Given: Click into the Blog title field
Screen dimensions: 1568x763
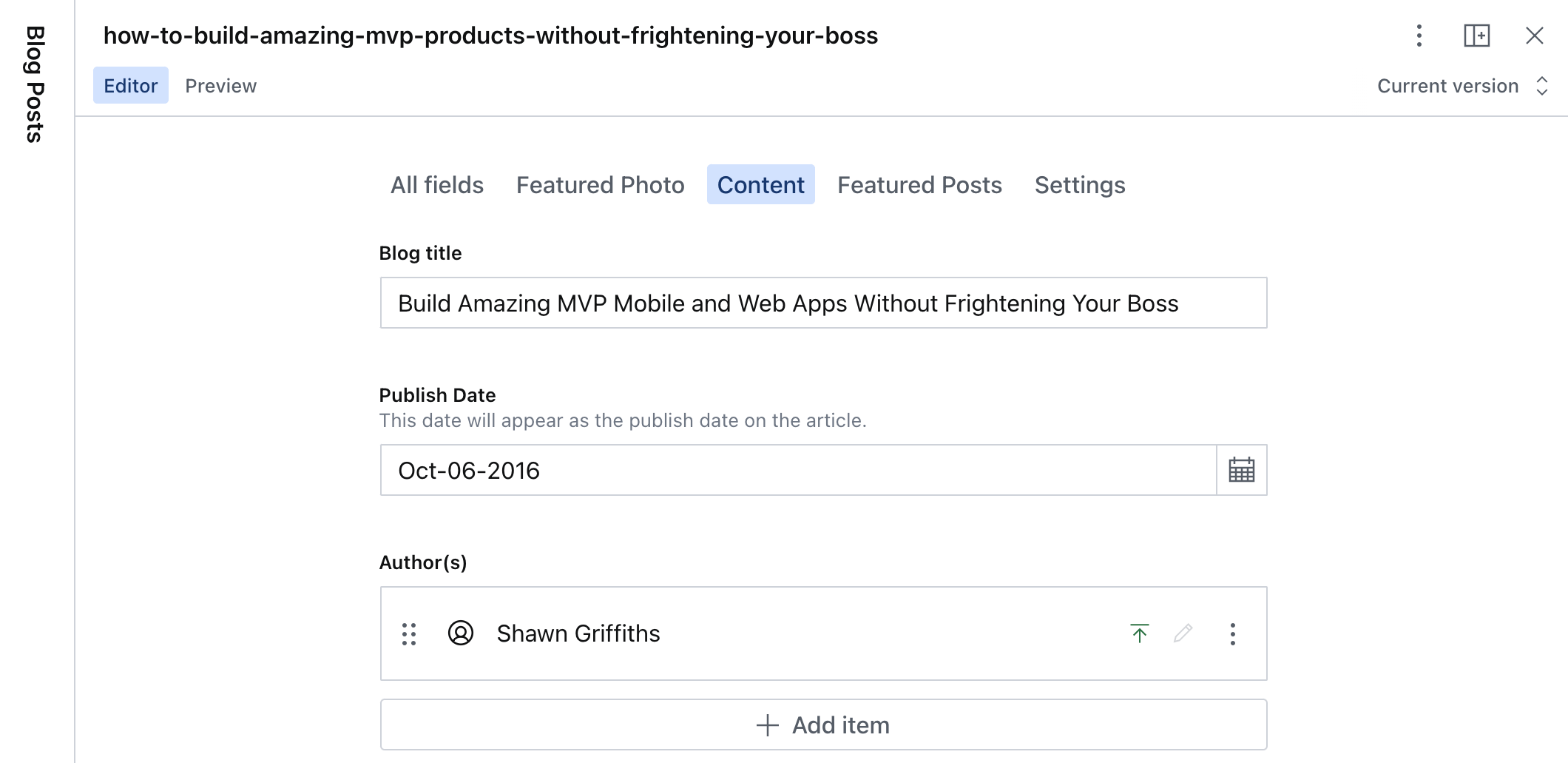Looking at the screenshot, I should pos(823,303).
